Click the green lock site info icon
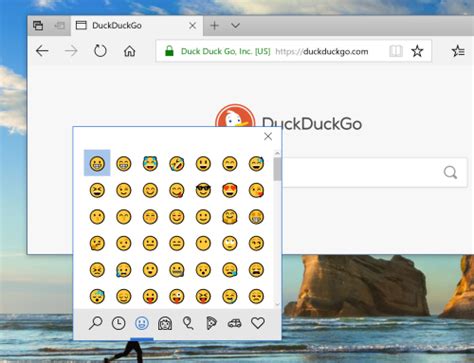This screenshot has width=474, height=363. tap(169, 51)
